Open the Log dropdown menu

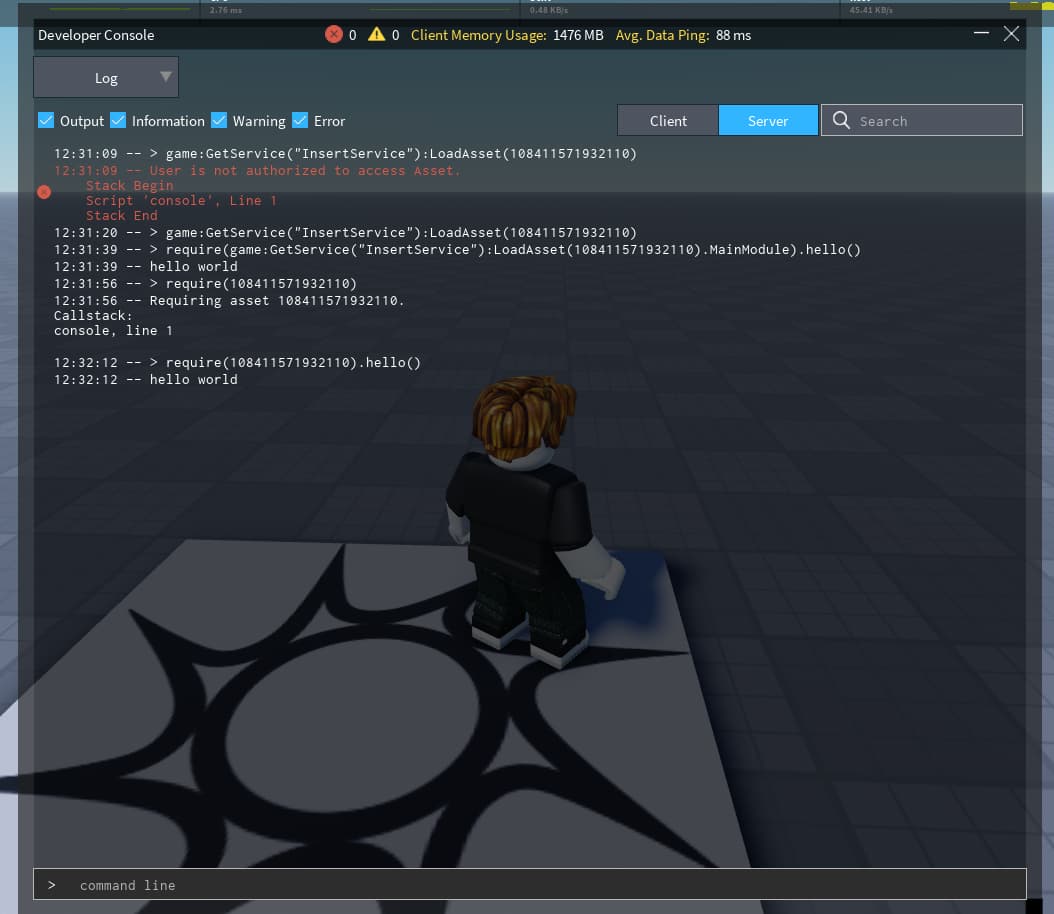pos(106,77)
